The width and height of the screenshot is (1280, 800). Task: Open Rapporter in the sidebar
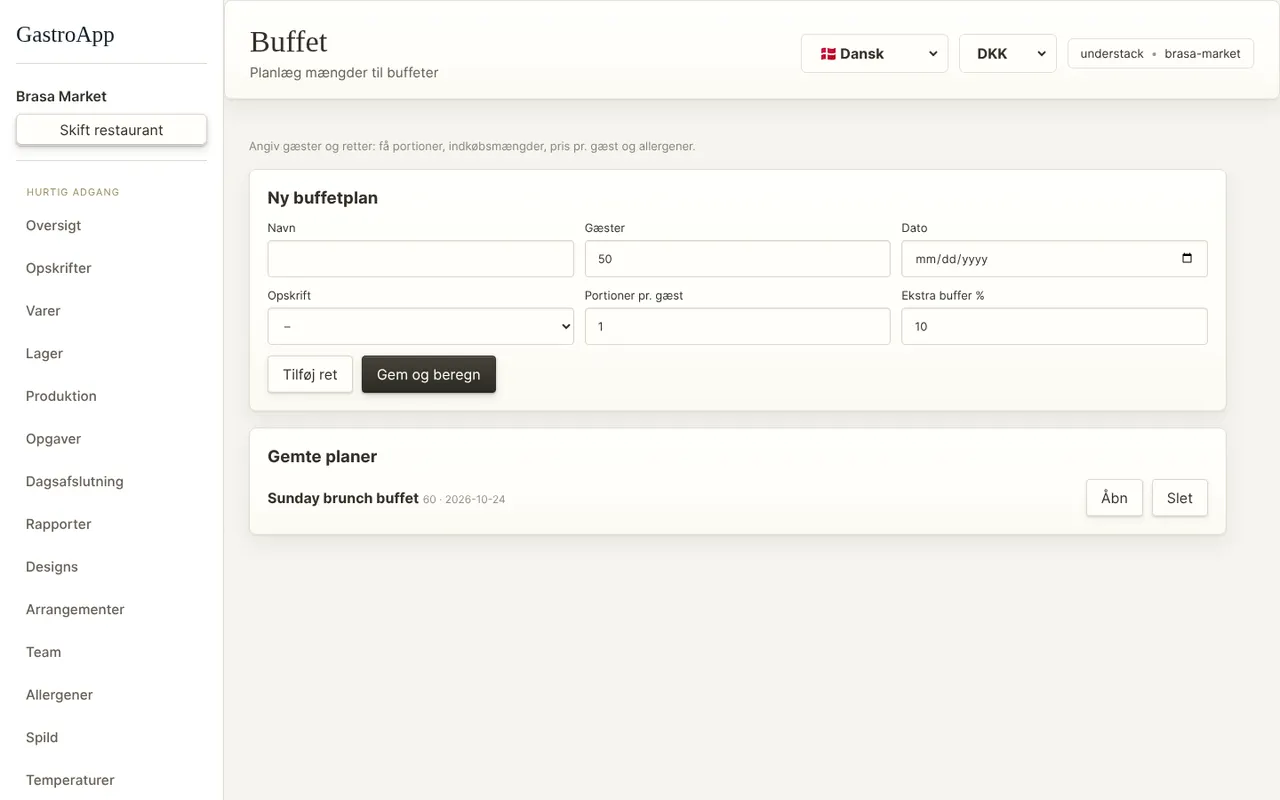pos(59,524)
